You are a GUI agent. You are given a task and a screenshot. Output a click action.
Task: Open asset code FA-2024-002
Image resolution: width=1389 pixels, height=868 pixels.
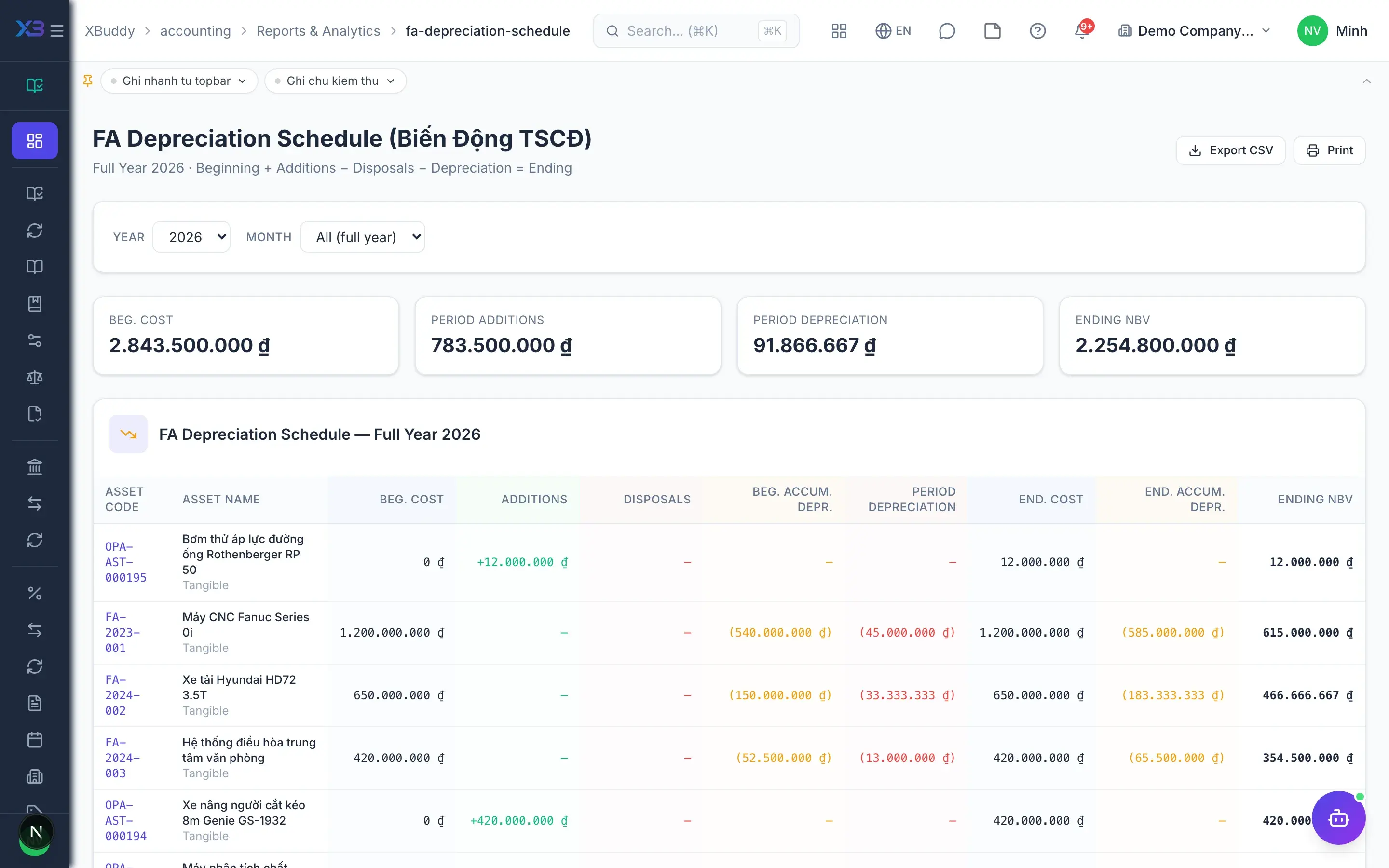tap(122, 695)
